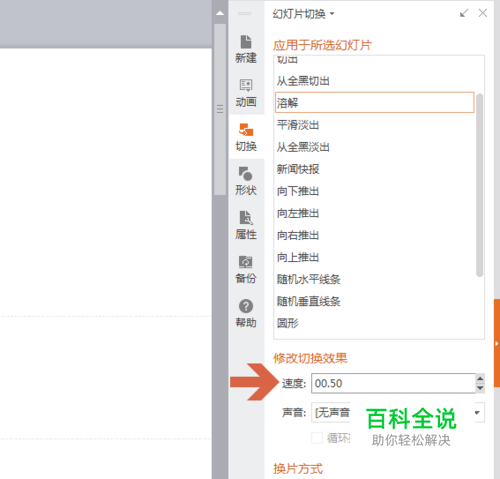
Task: Open the 备份 (Backup) sidebar panel
Action: click(x=246, y=269)
